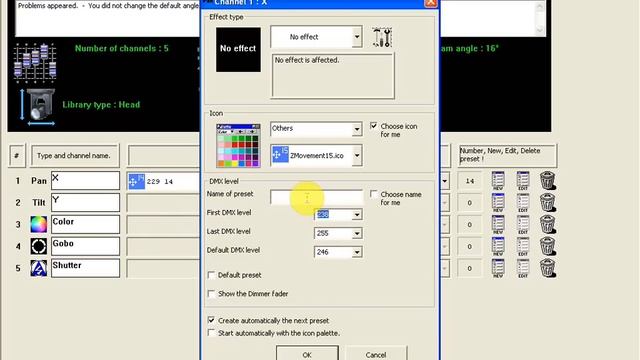Open the Default DMX level dropdown
This screenshot has width=640, height=360.
357,252
